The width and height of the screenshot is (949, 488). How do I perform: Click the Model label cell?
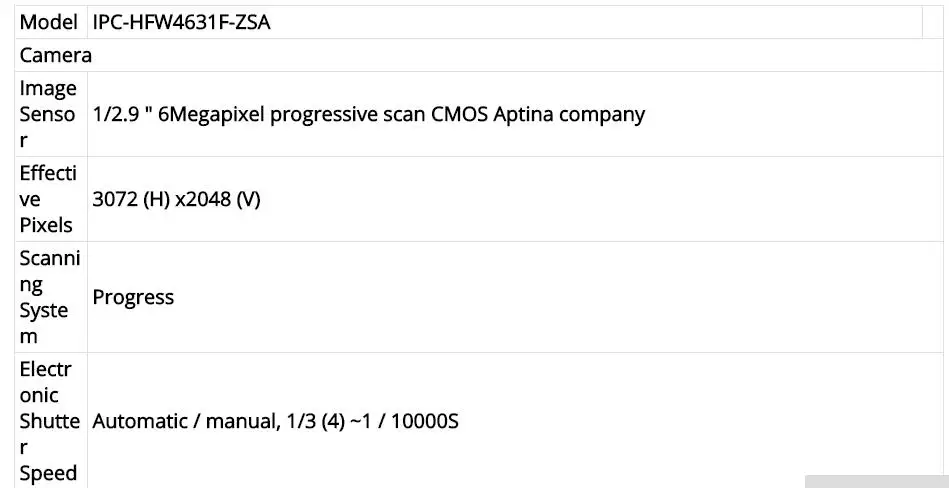click(x=51, y=22)
